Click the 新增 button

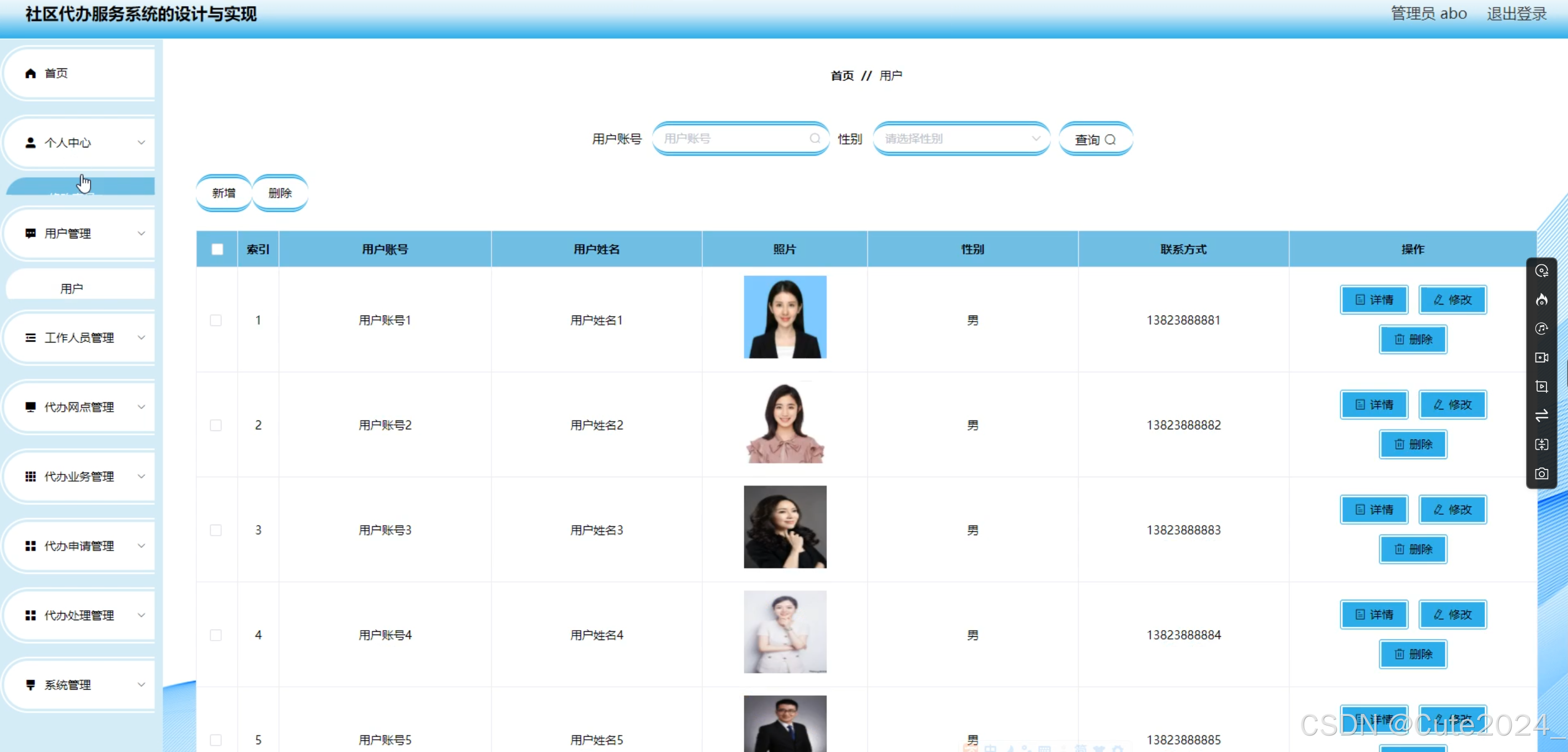pos(223,193)
